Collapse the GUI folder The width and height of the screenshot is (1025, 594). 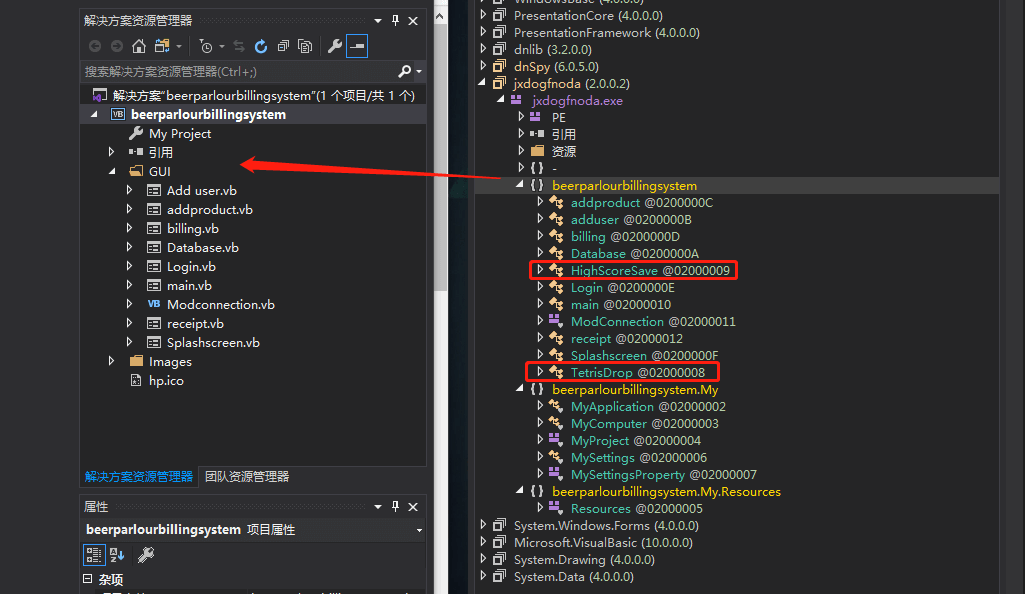pyautogui.click(x=112, y=171)
